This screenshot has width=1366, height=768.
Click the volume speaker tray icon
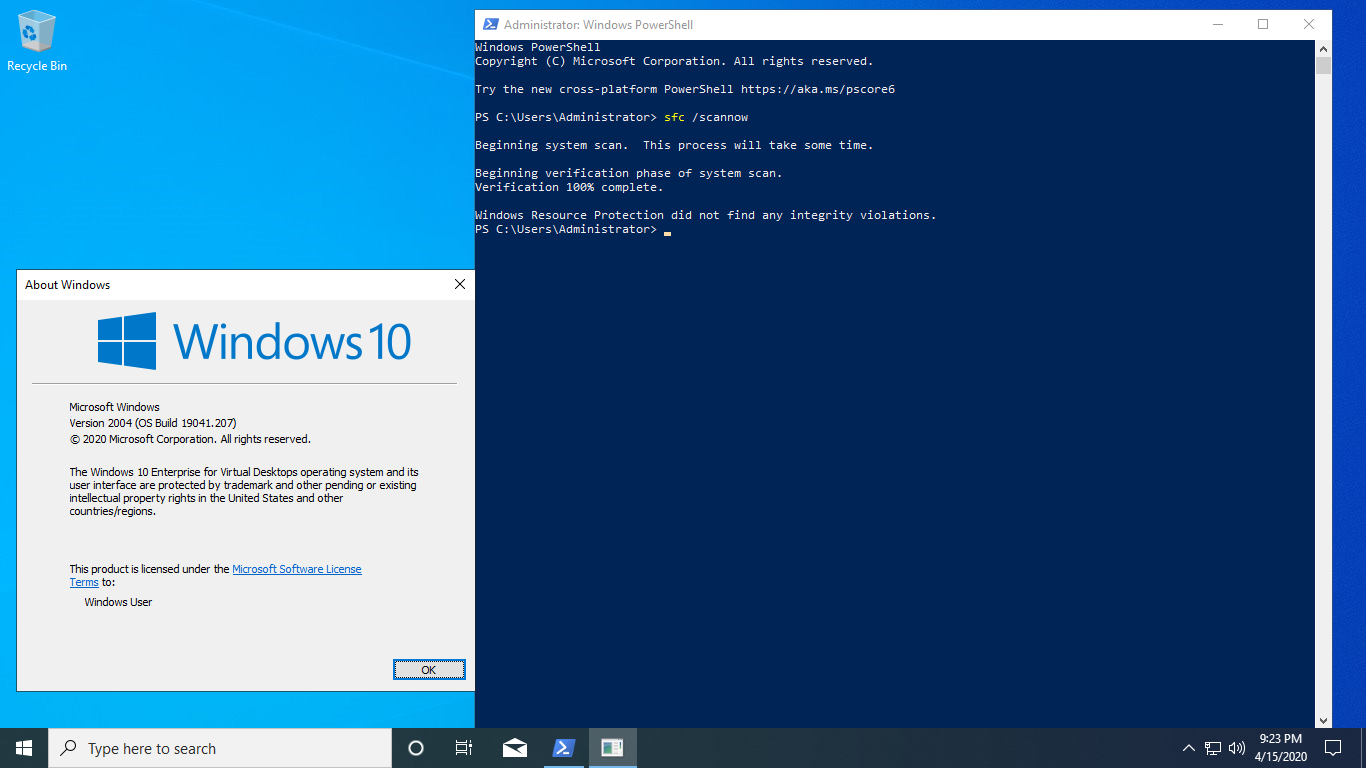coord(1237,748)
